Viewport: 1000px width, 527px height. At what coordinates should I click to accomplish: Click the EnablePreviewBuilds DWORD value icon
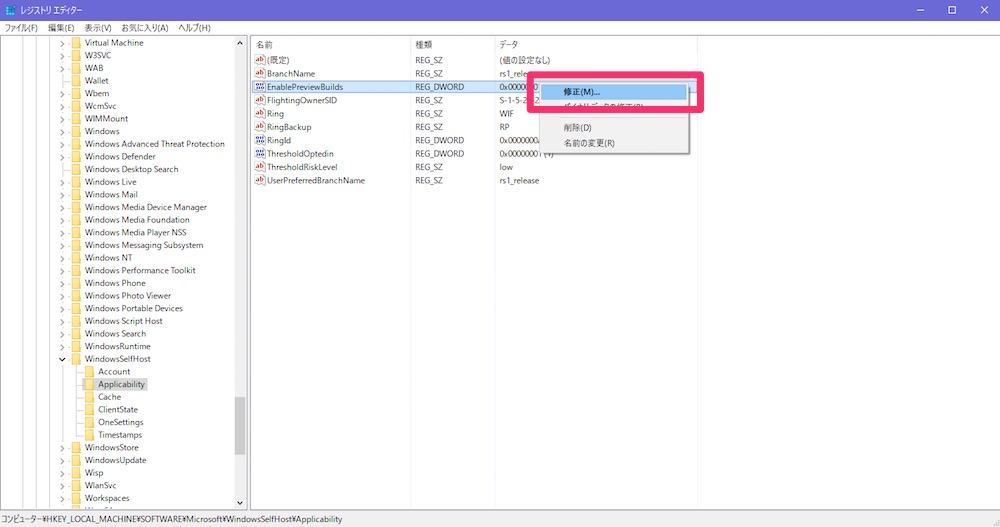click(260, 87)
